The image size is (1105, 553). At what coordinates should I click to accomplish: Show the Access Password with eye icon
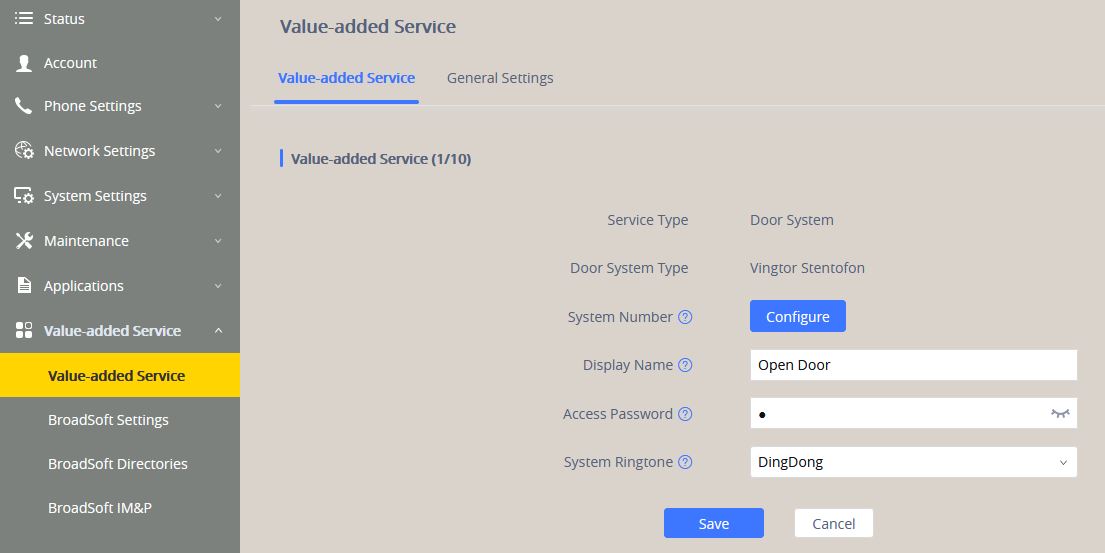tap(1060, 414)
